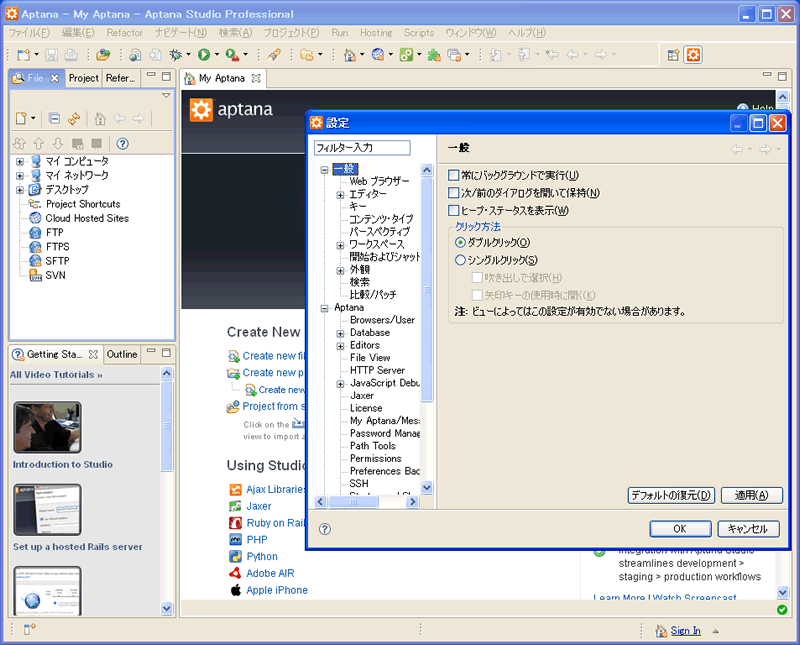Click the Open Perspective icon at toolbar right
The width and height of the screenshot is (800, 645).
coord(673,55)
